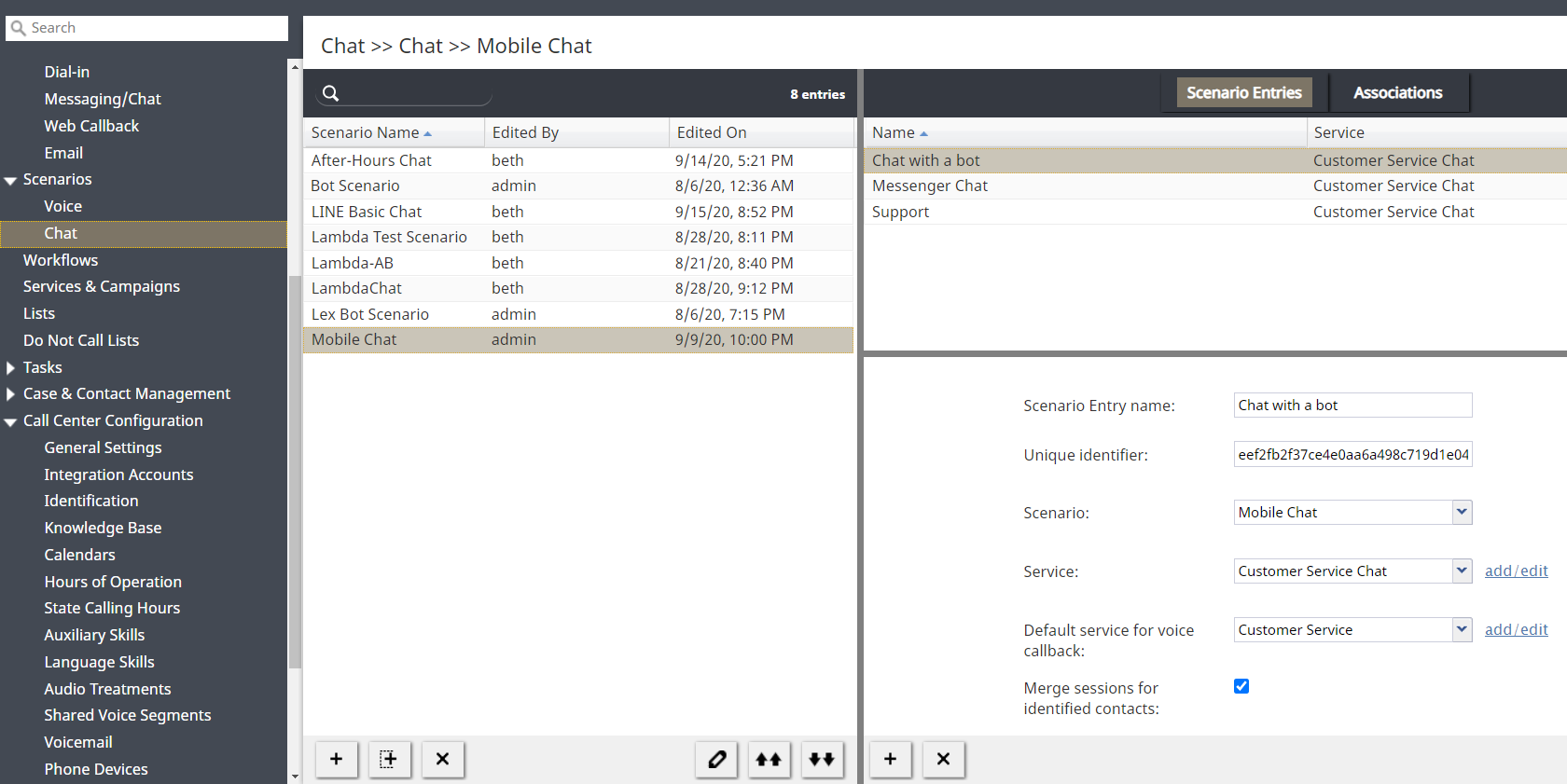This screenshot has width=1567, height=784.
Task: Open Lists in sidebar
Action: 39,313
